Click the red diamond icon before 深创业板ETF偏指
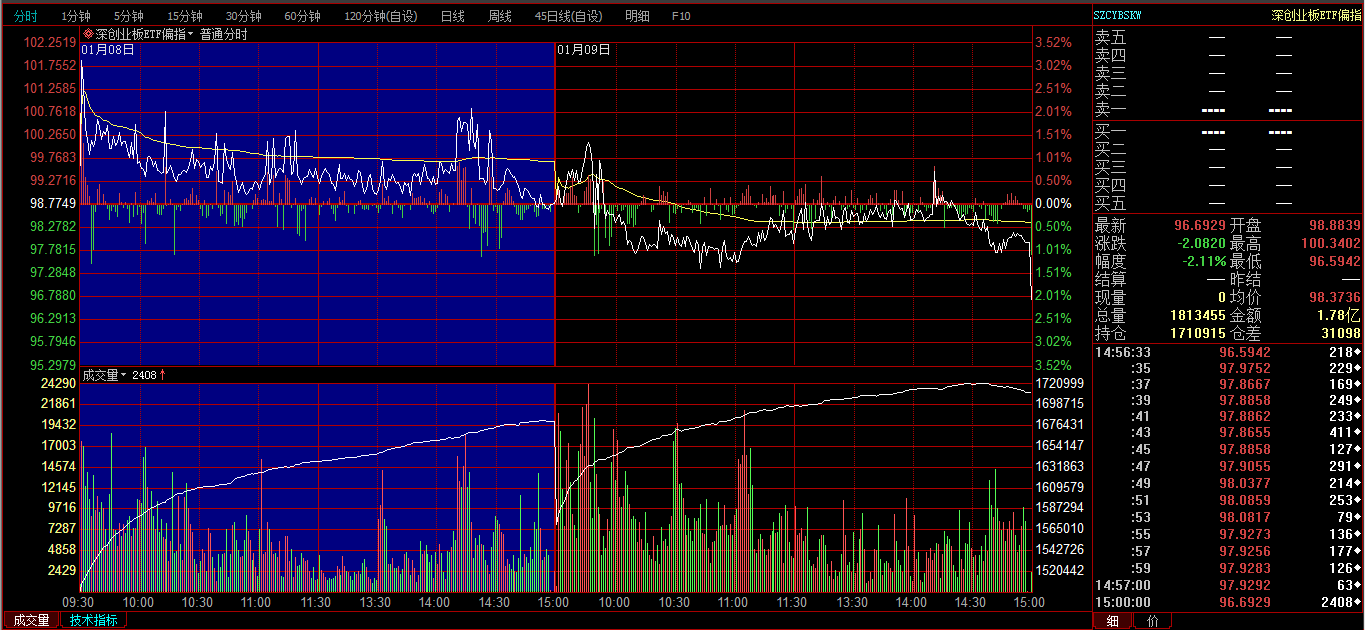The height and width of the screenshot is (630, 1365). [x=88, y=34]
